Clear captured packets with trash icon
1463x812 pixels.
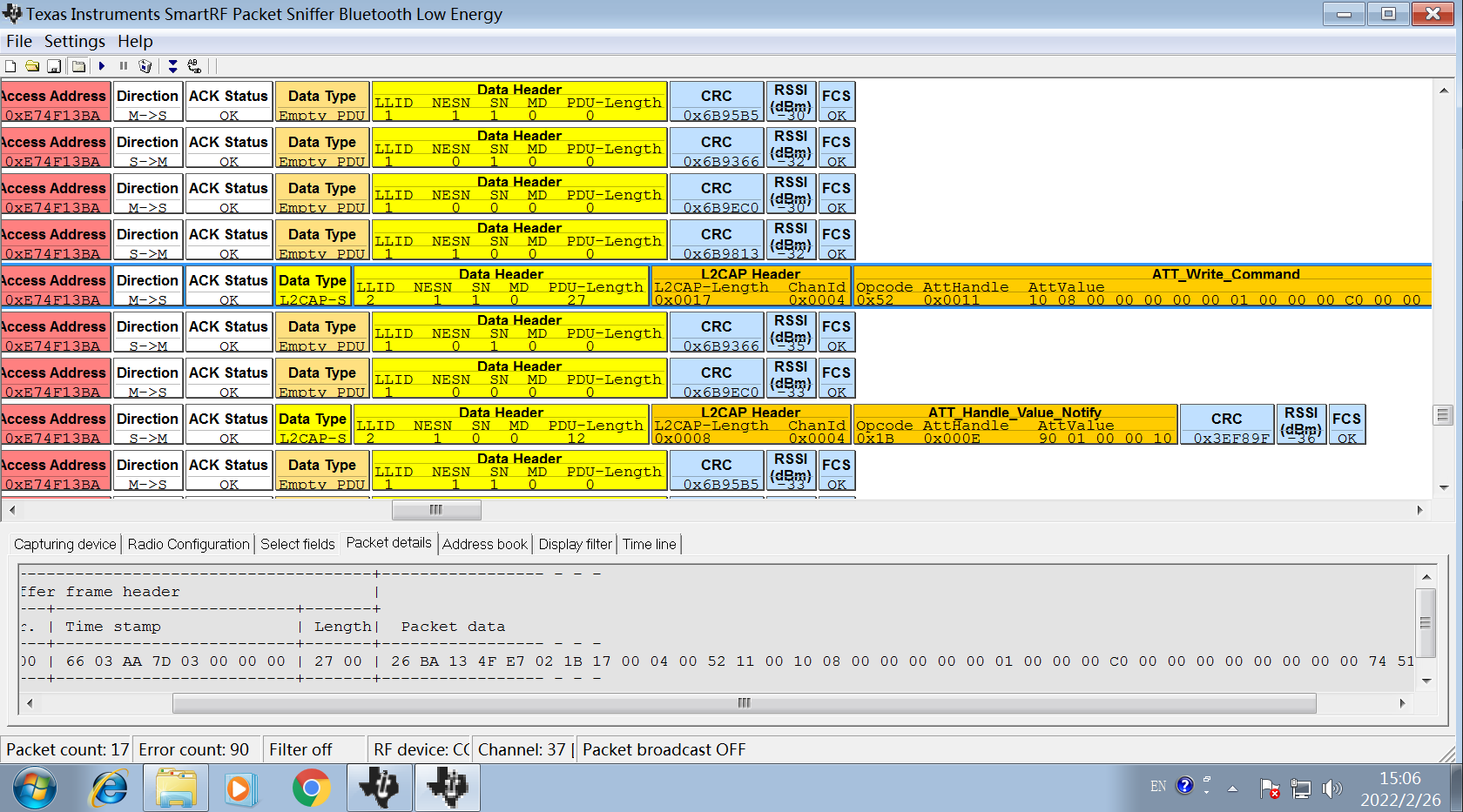pos(145,66)
